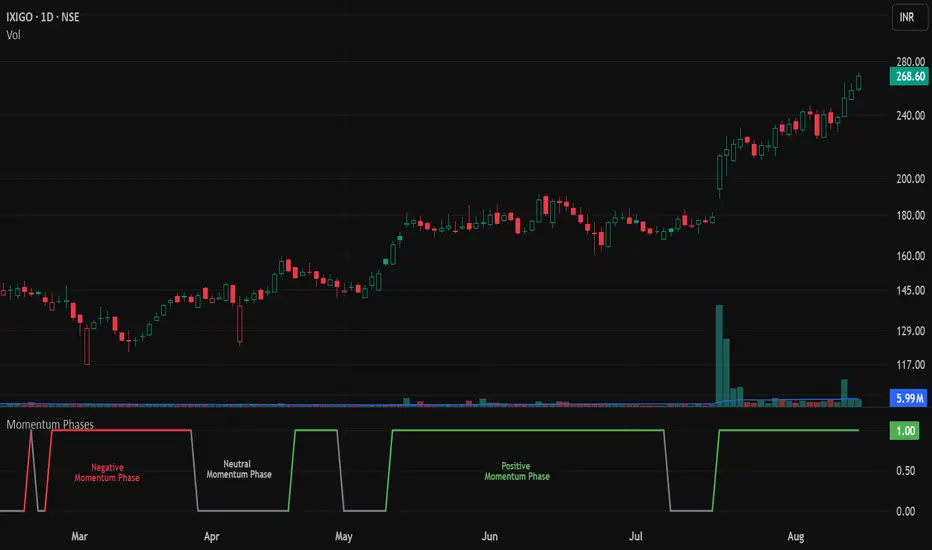Click the Negative Momentum Phase label
This screenshot has height=550, width=932.
point(107,473)
